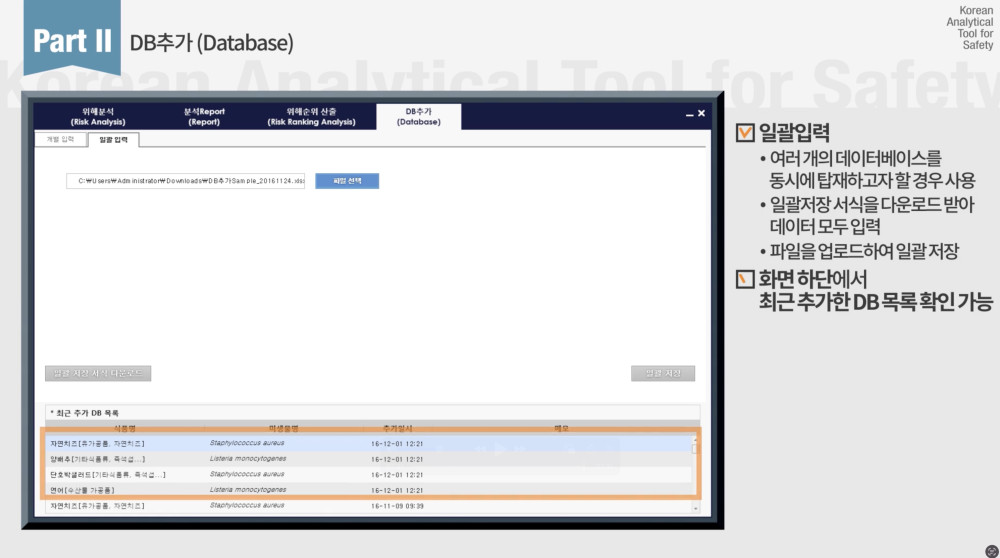Click the 일괄 저장 서식 다운로드 button
Viewport: 1000px width, 558px height.
point(98,373)
